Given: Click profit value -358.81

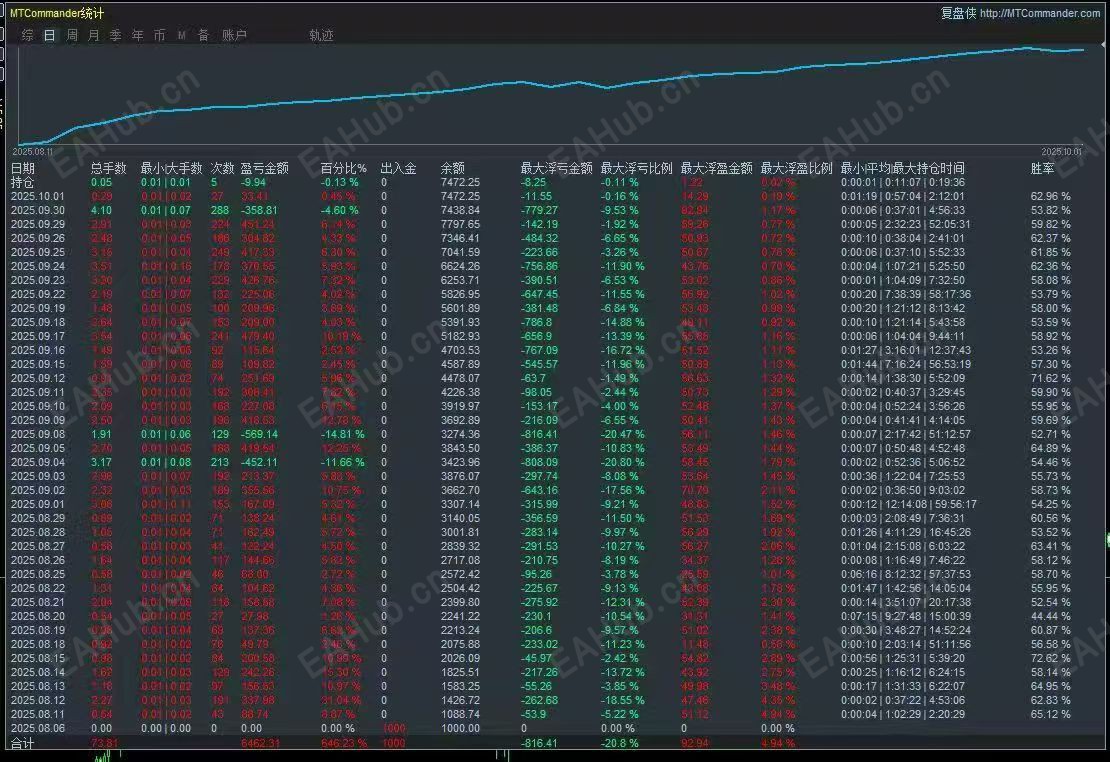Looking at the screenshot, I should tap(259, 210).
